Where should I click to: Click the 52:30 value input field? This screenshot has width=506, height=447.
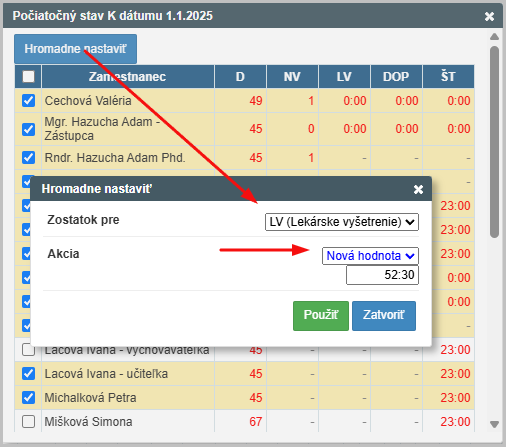tap(382, 275)
